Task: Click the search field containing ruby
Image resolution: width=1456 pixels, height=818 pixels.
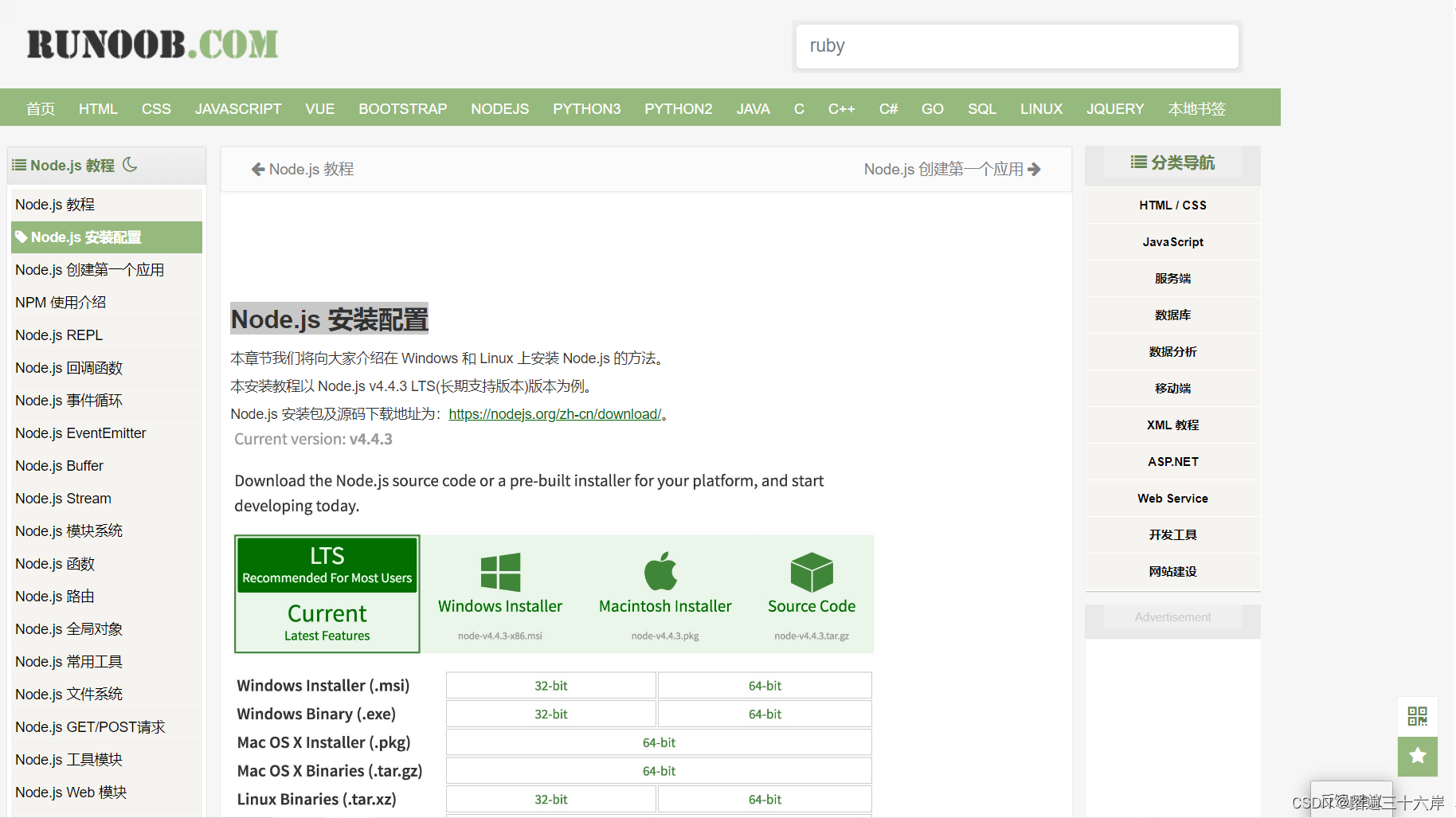Action: [1017, 46]
